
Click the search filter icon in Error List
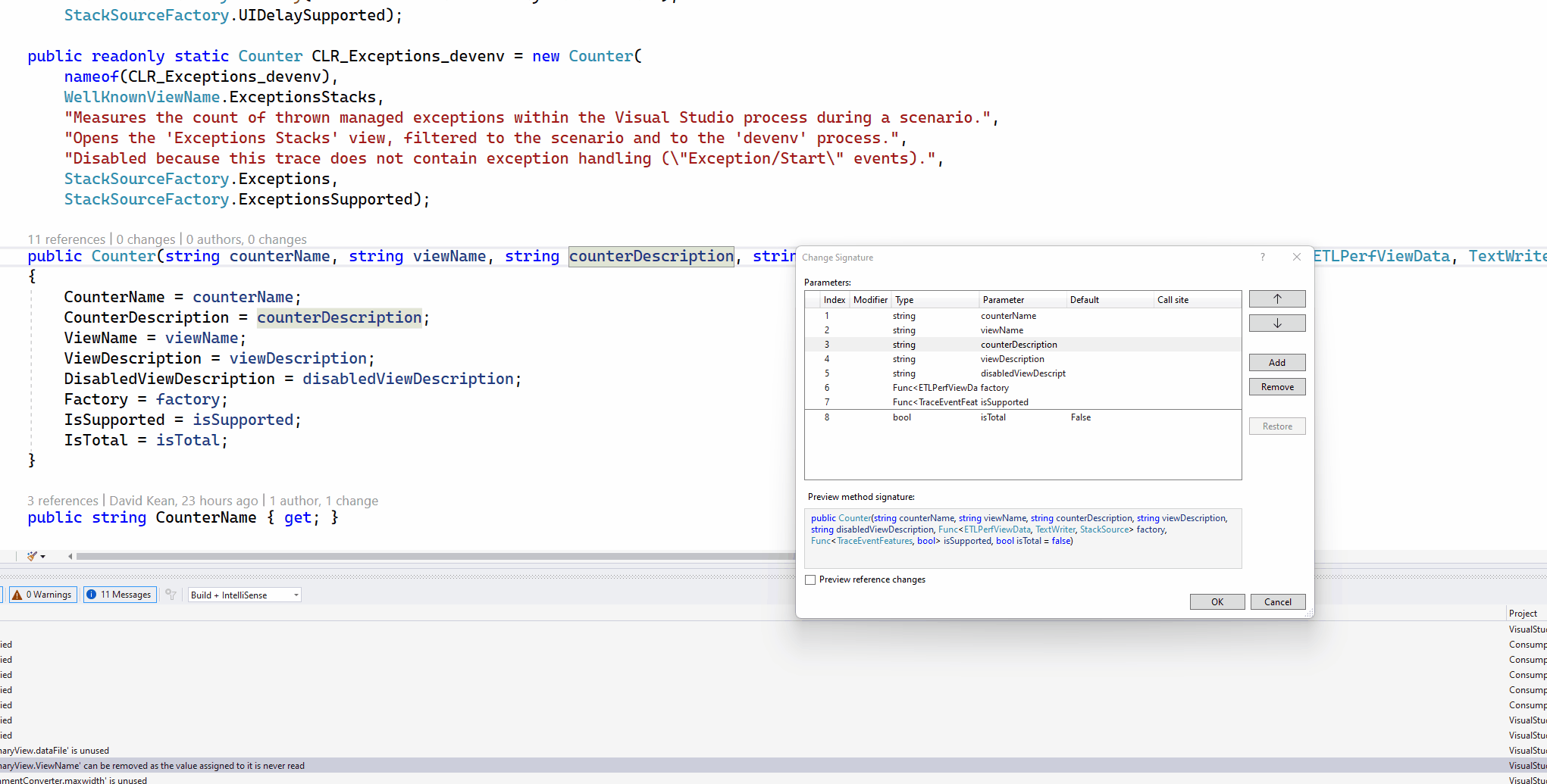170,595
